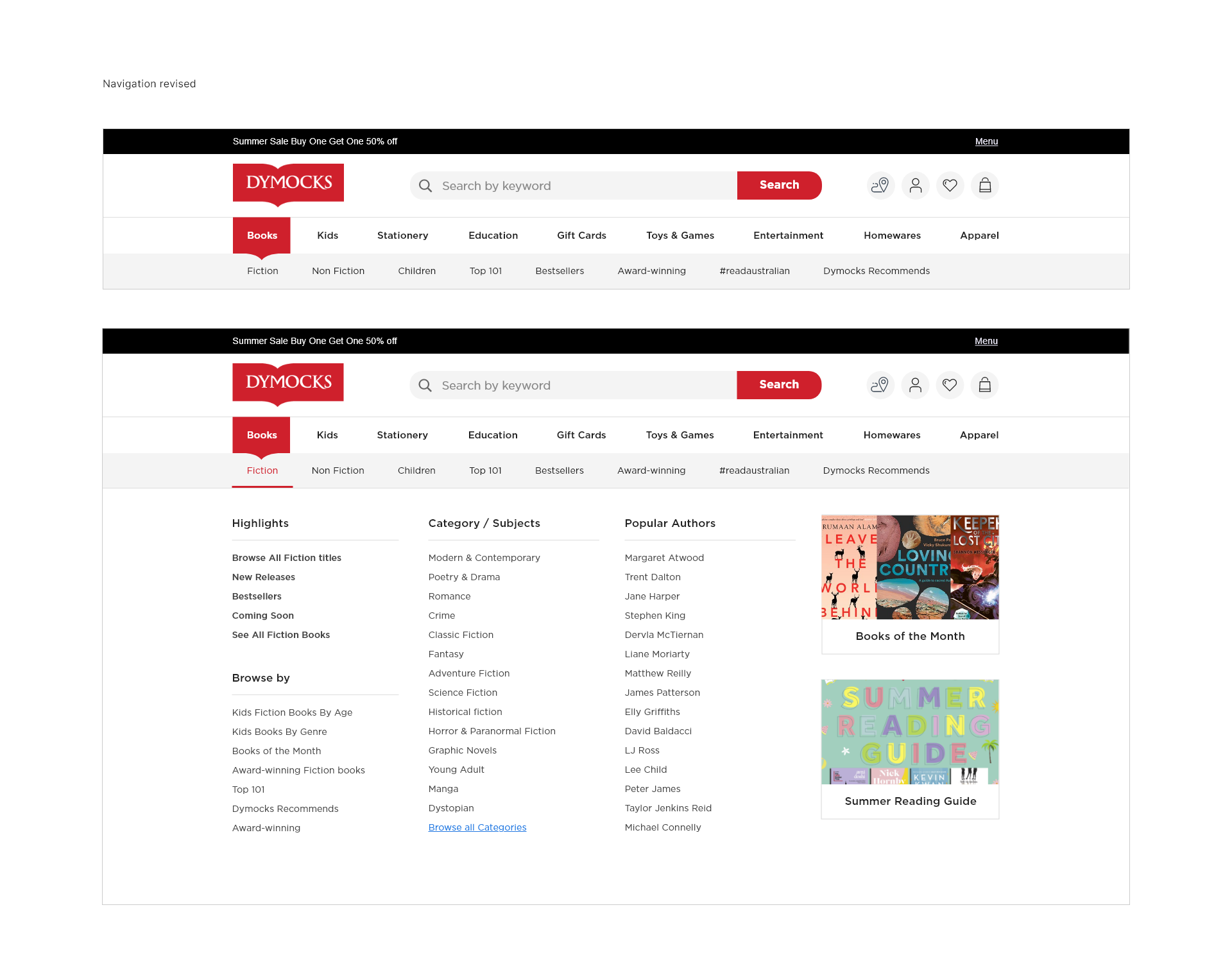
Task: Open Bestsellers in bottom sub navigation bar
Action: point(560,470)
